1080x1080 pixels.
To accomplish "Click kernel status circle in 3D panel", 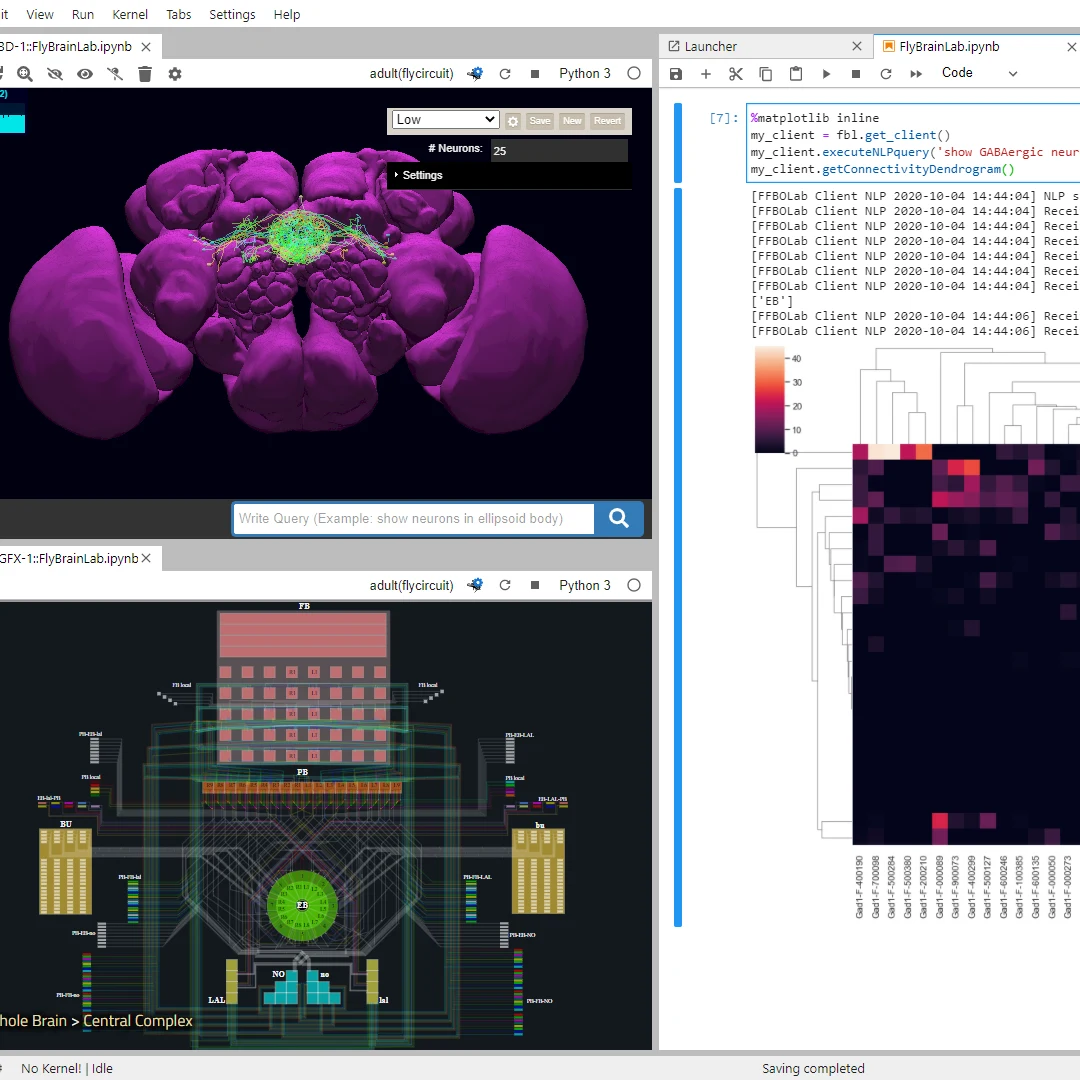I will [634, 74].
